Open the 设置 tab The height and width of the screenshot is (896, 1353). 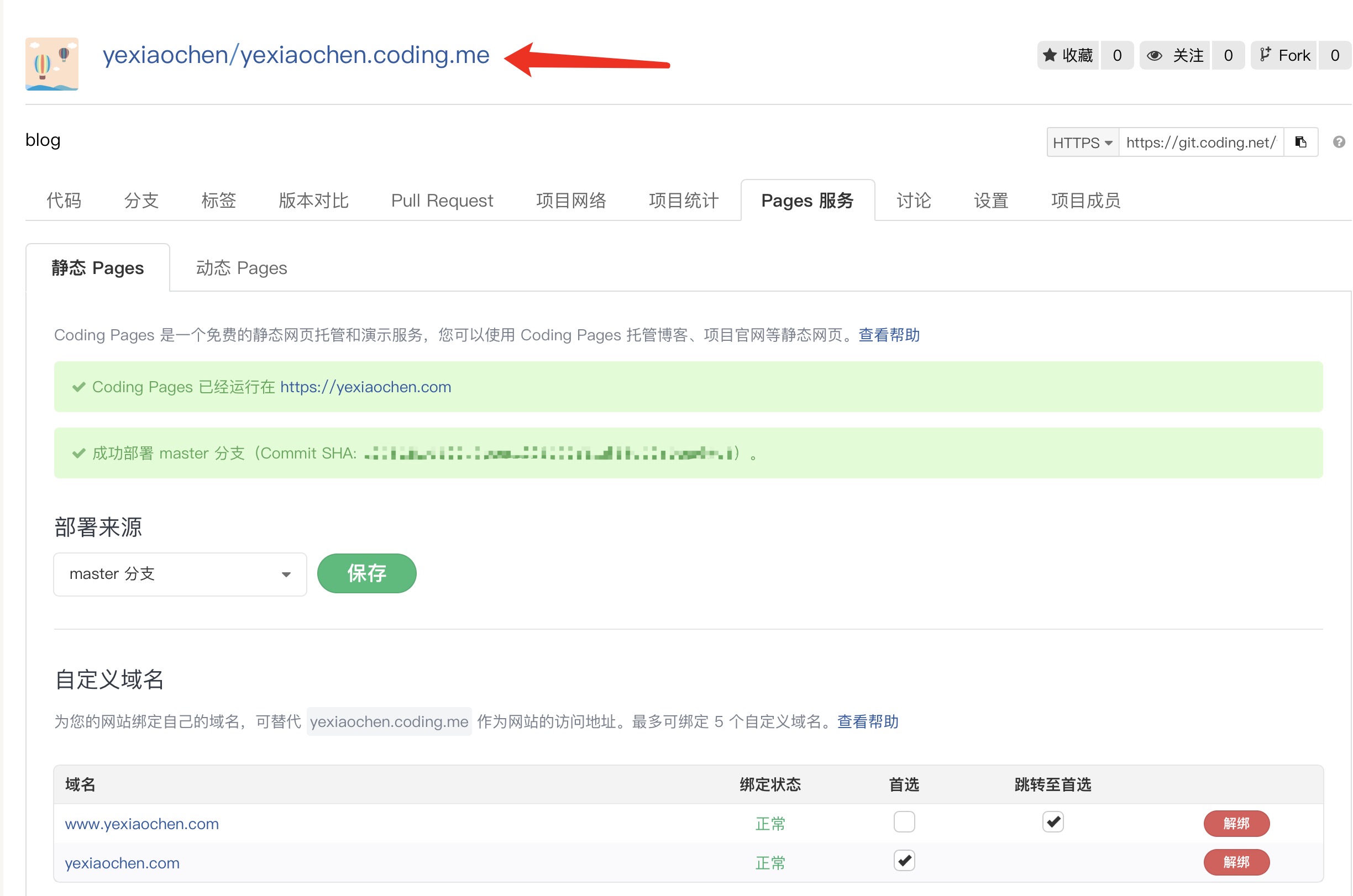click(x=990, y=201)
